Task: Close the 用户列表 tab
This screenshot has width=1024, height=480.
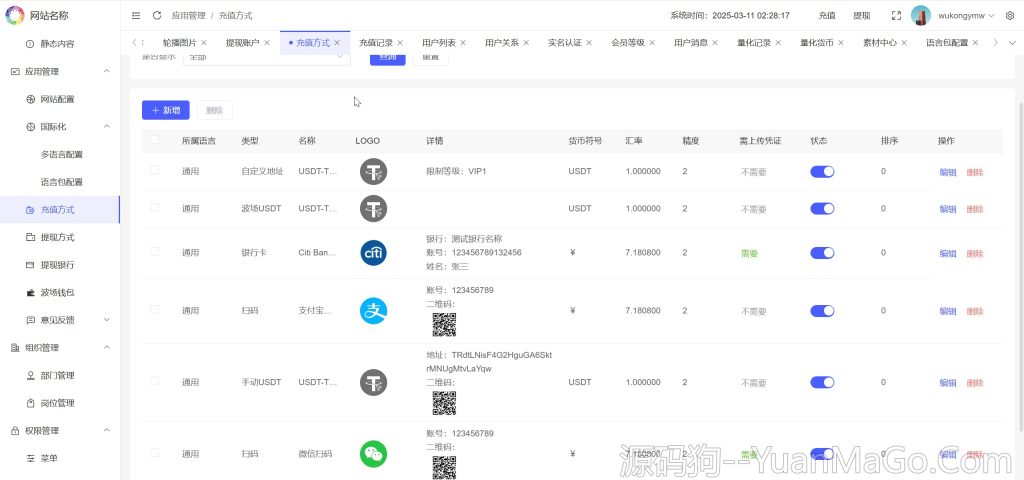Action: 463,42
